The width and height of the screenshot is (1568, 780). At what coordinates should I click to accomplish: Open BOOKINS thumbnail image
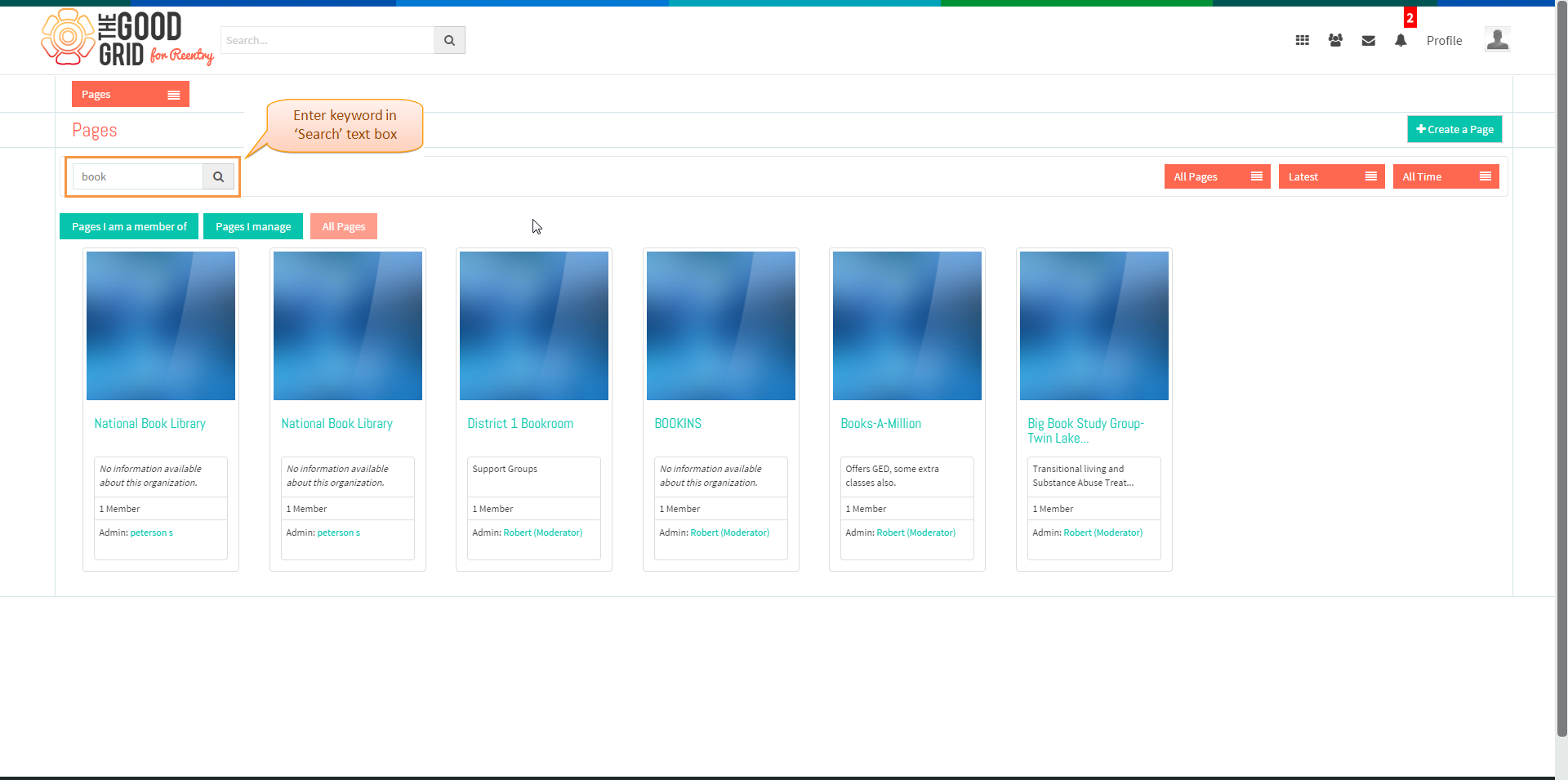click(x=721, y=326)
